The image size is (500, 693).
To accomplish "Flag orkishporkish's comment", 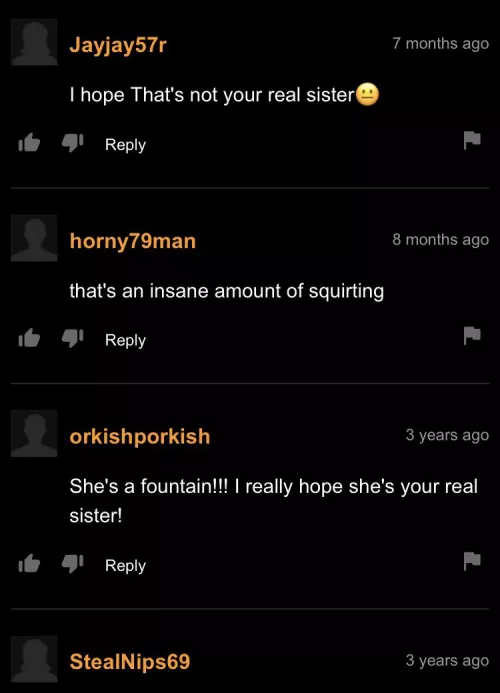I will click(472, 561).
